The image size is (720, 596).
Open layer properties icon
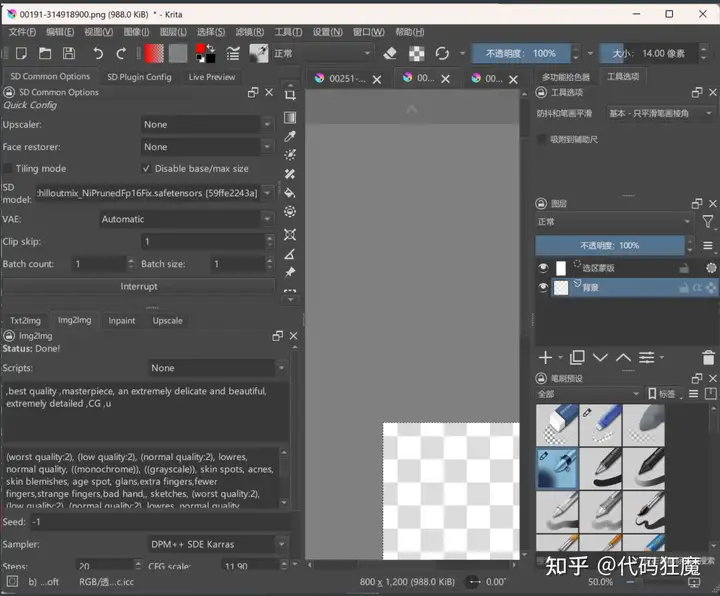click(647, 357)
